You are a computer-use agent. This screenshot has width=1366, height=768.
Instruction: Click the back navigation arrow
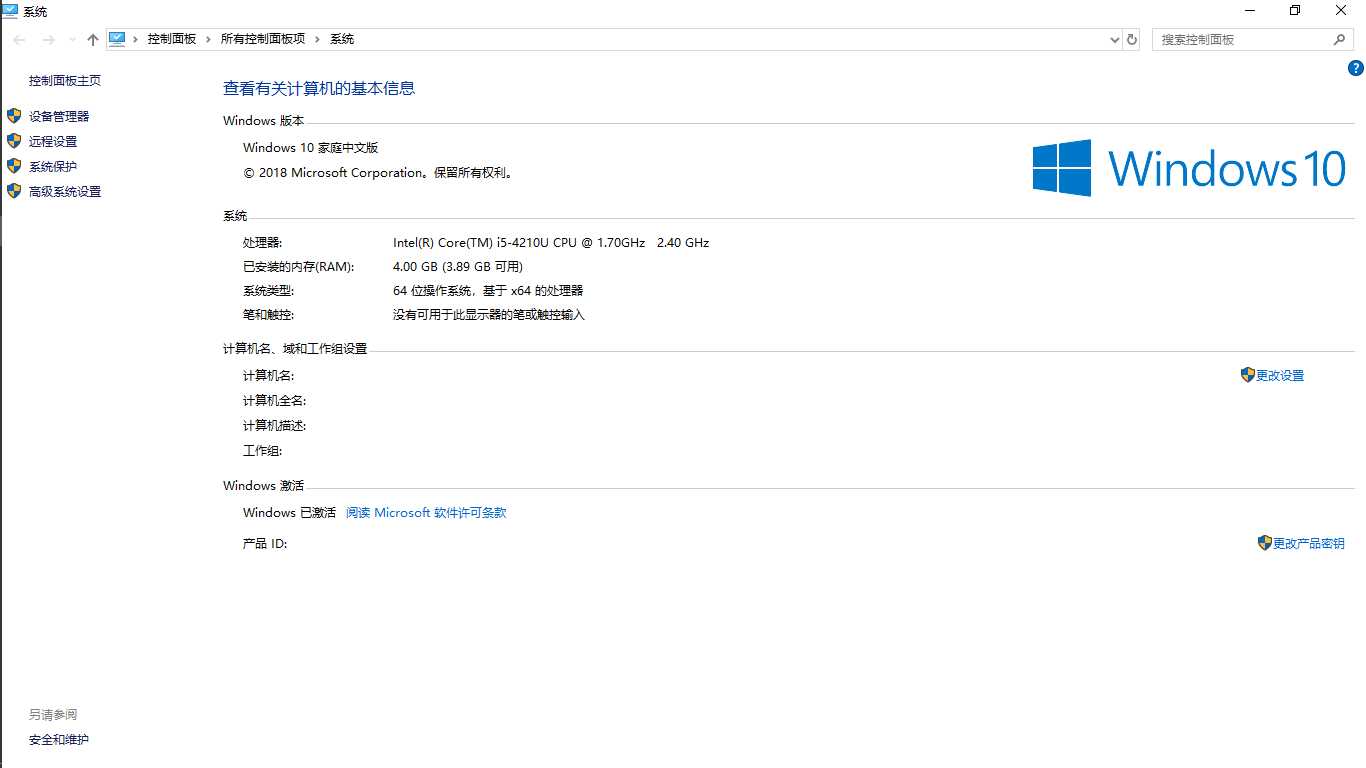20,39
